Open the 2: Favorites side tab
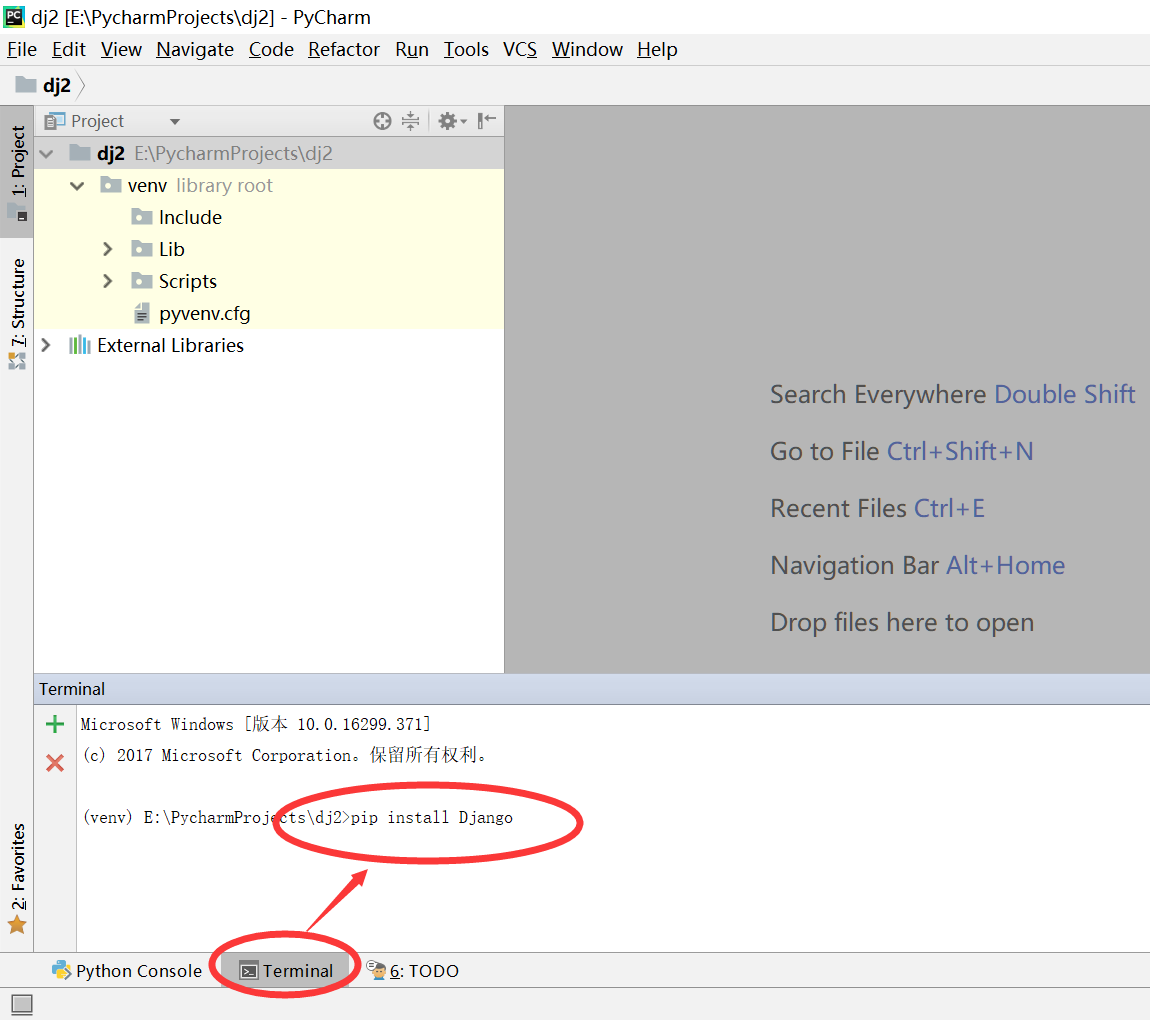 (17, 878)
